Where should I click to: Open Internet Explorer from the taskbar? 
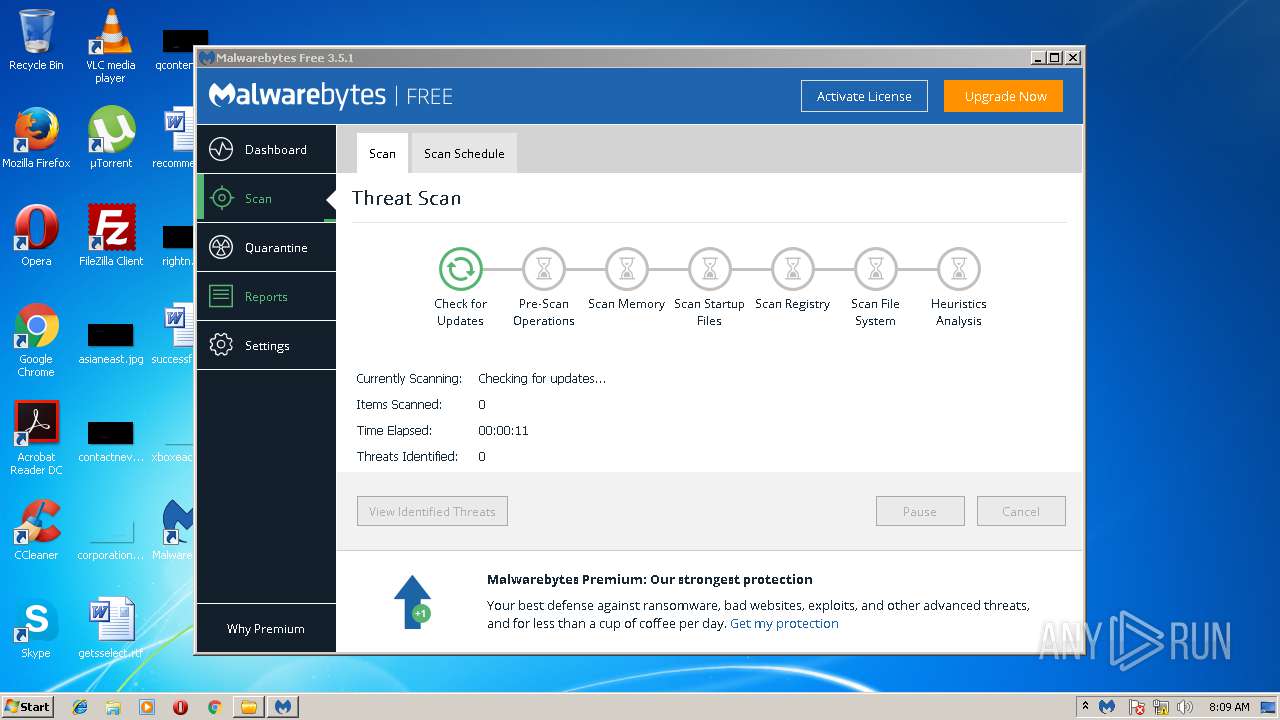(80, 707)
